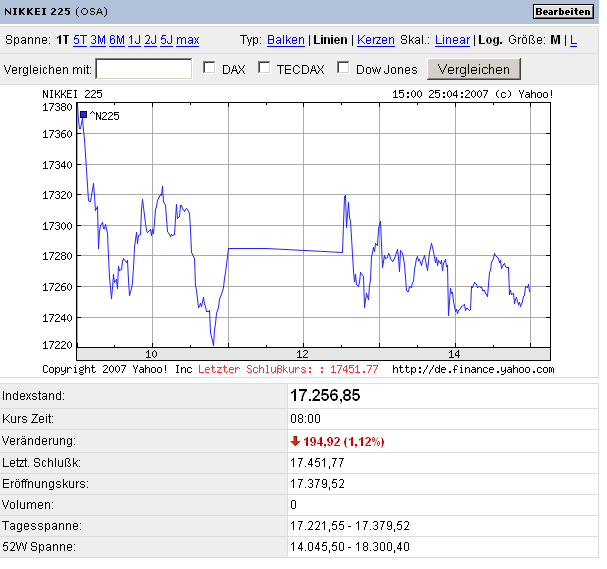Switch span to 6M
This screenshot has height=569, width=607.
pos(117,40)
